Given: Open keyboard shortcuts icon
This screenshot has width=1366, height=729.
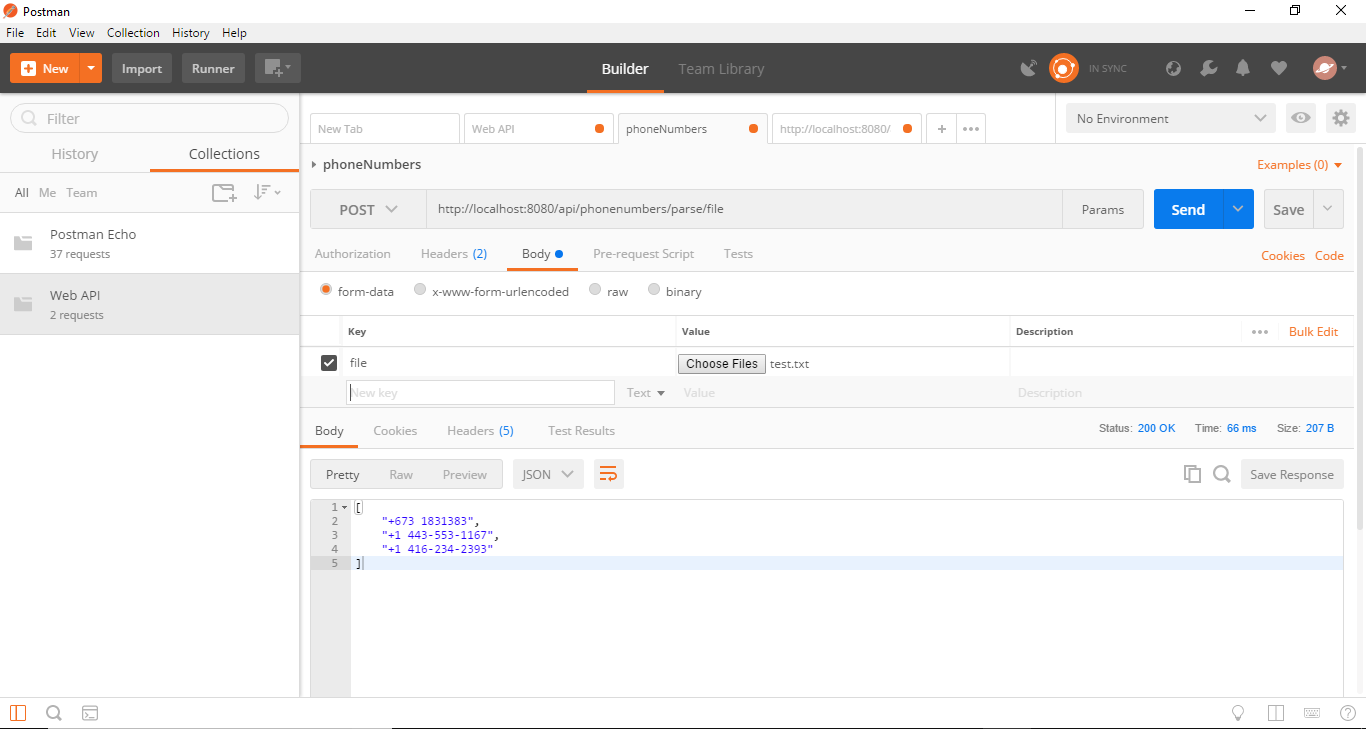Looking at the screenshot, I should coord(1311,713).
